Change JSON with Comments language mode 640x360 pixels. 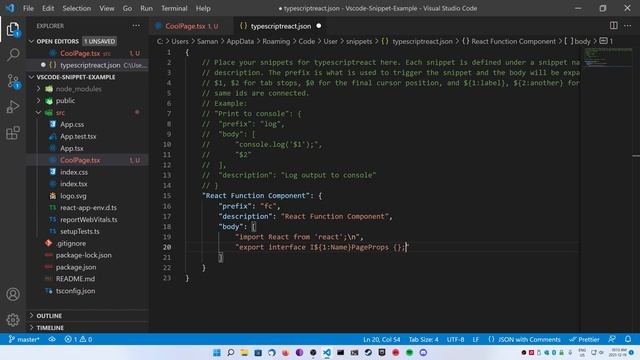529,339
